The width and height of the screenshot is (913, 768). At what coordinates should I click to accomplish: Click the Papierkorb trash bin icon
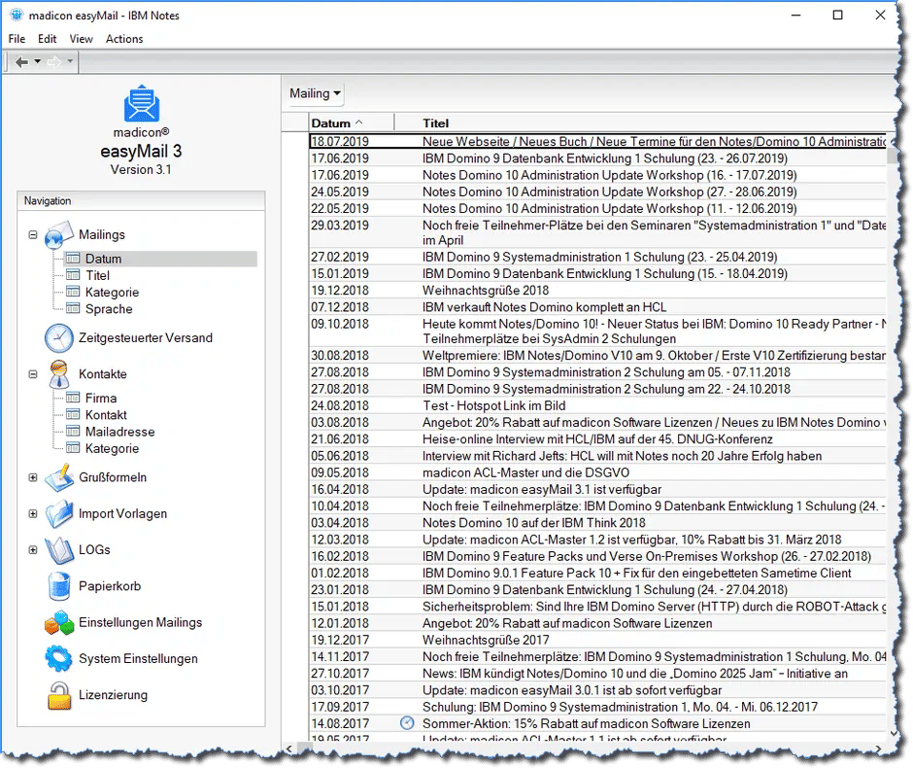[59, 586]
